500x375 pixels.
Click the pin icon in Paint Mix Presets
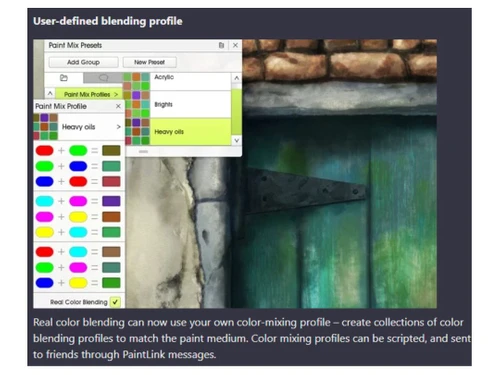tap(221, 45)
